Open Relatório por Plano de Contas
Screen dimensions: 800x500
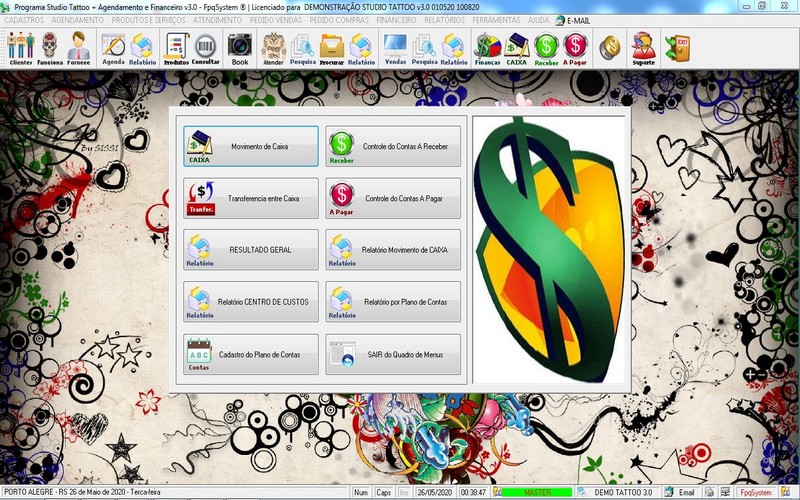click(393, 302)
